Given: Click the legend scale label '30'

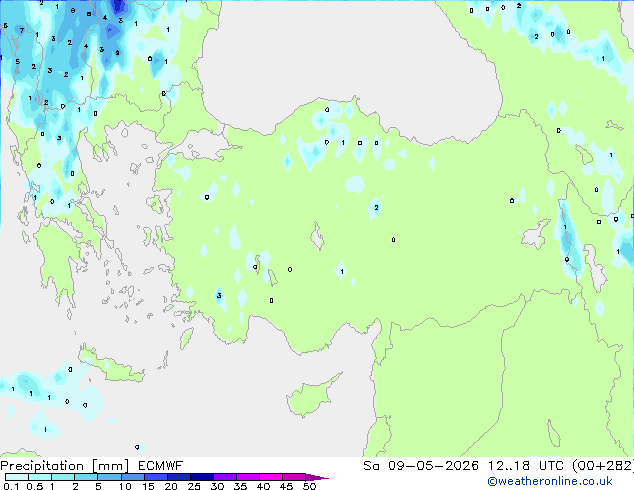Looking at the screenshot, I should pos(217,486).
